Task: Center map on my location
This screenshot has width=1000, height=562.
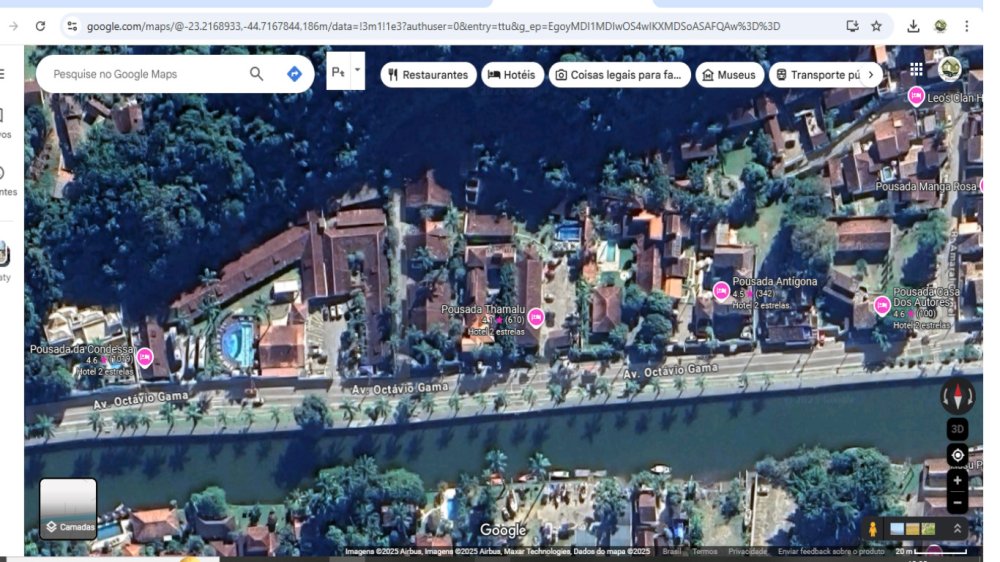Action: 957,455
